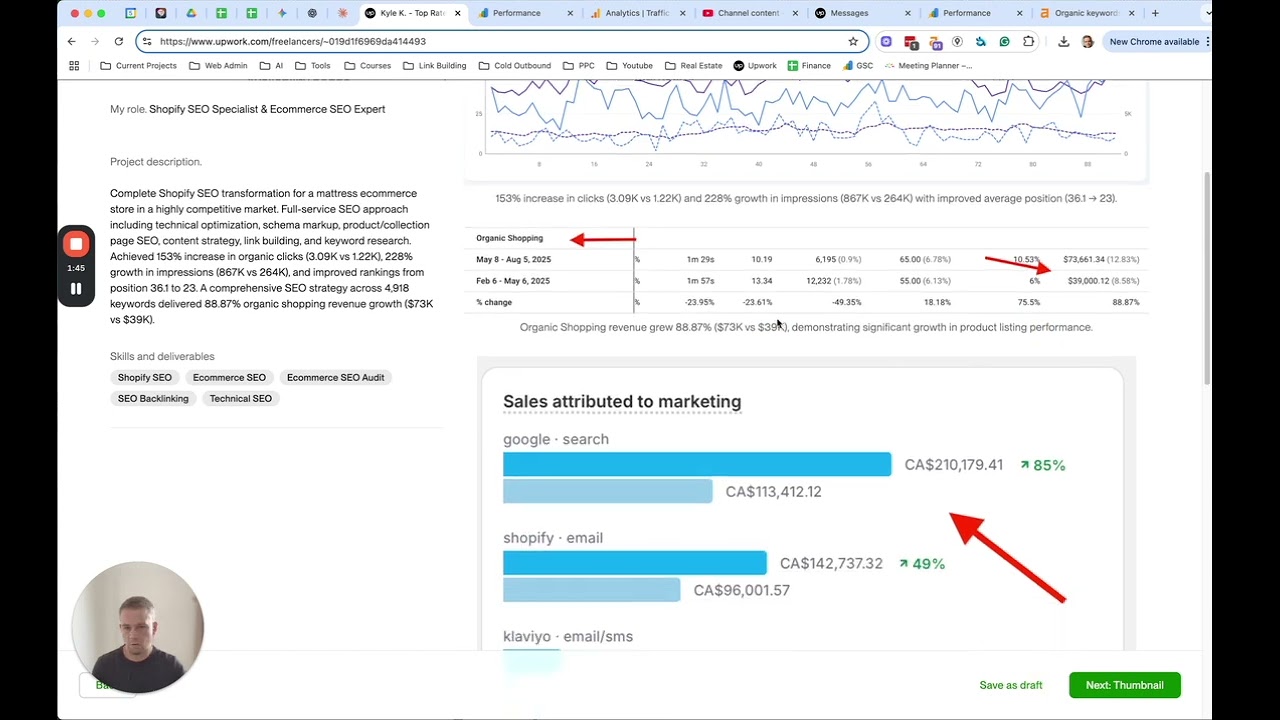The width and height of the screenshot is (1280, 720).
Task: Close the Kyle K. Upwork tab
Action: (x=458, y=13)
